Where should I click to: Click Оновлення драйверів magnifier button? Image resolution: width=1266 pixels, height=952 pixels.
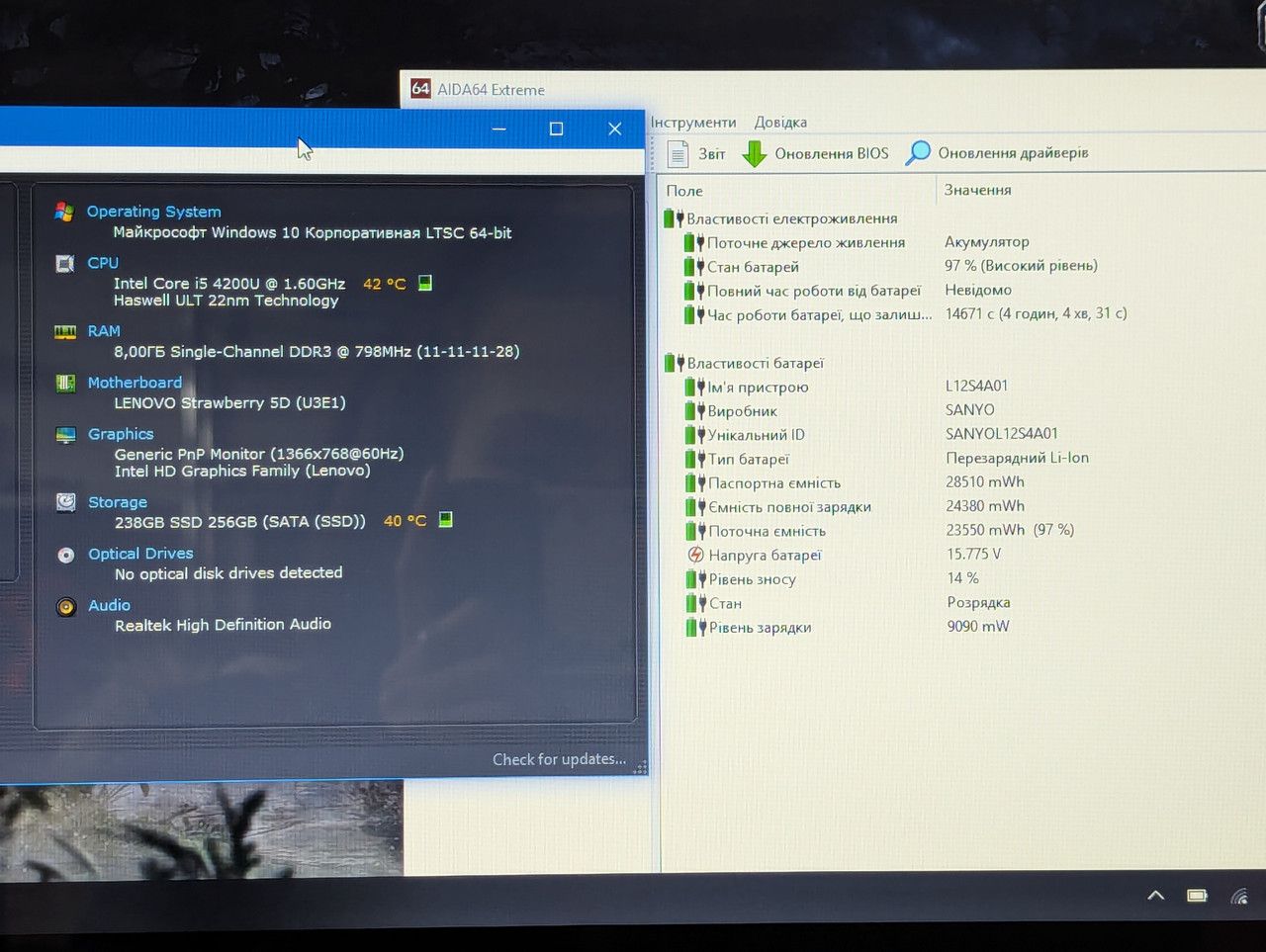pos(998,152)
